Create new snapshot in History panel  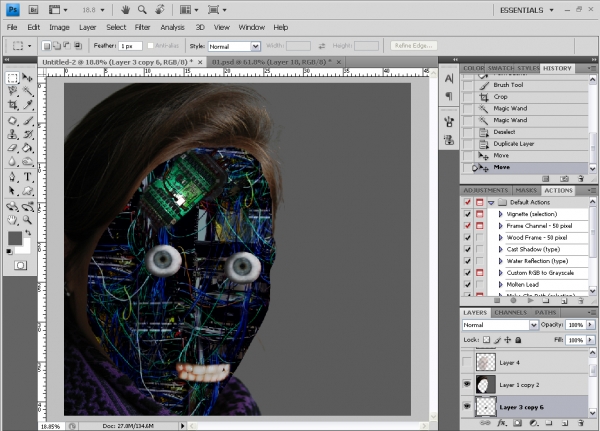(x=564, y=179)
